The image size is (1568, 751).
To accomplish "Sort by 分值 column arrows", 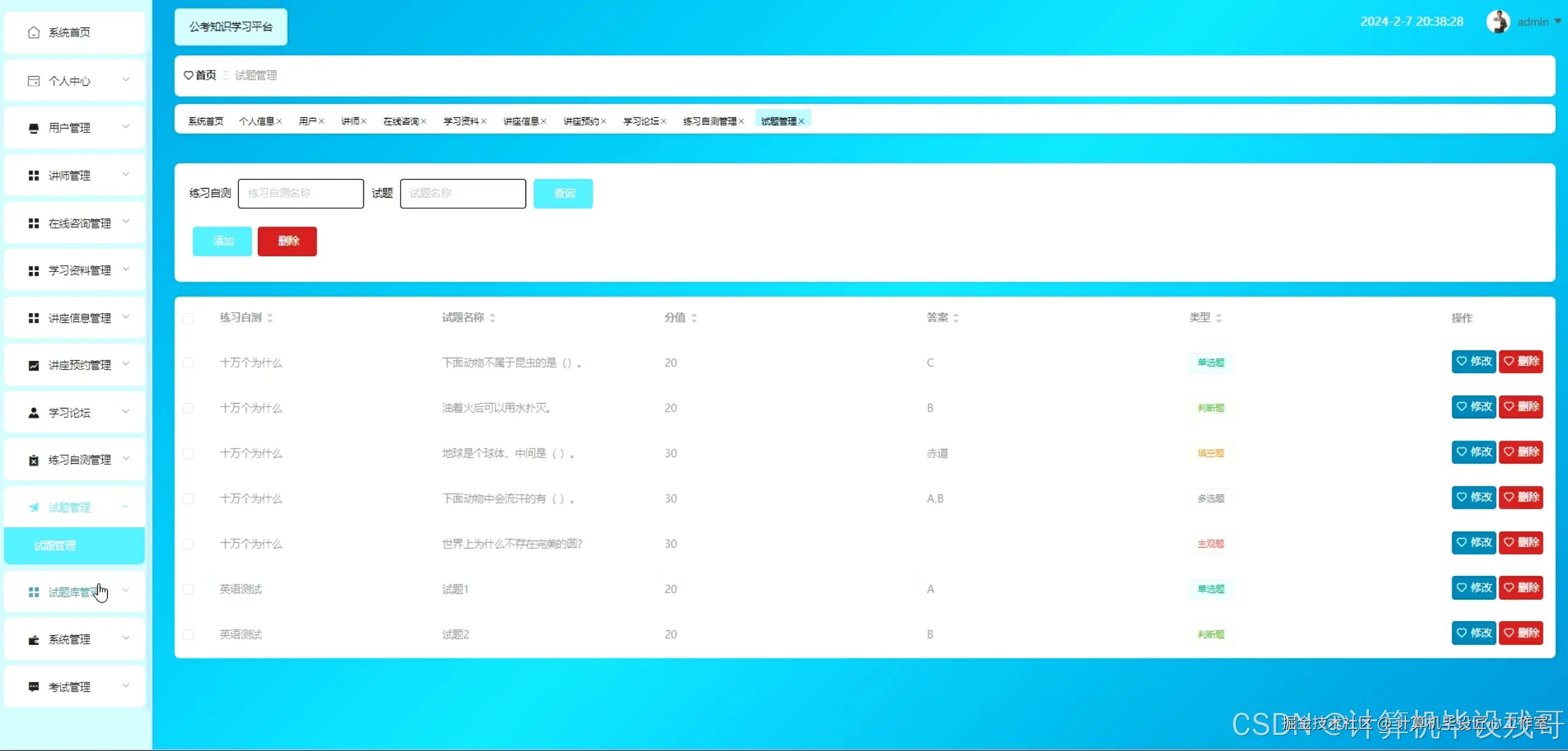I will click(x=694, y=318).
